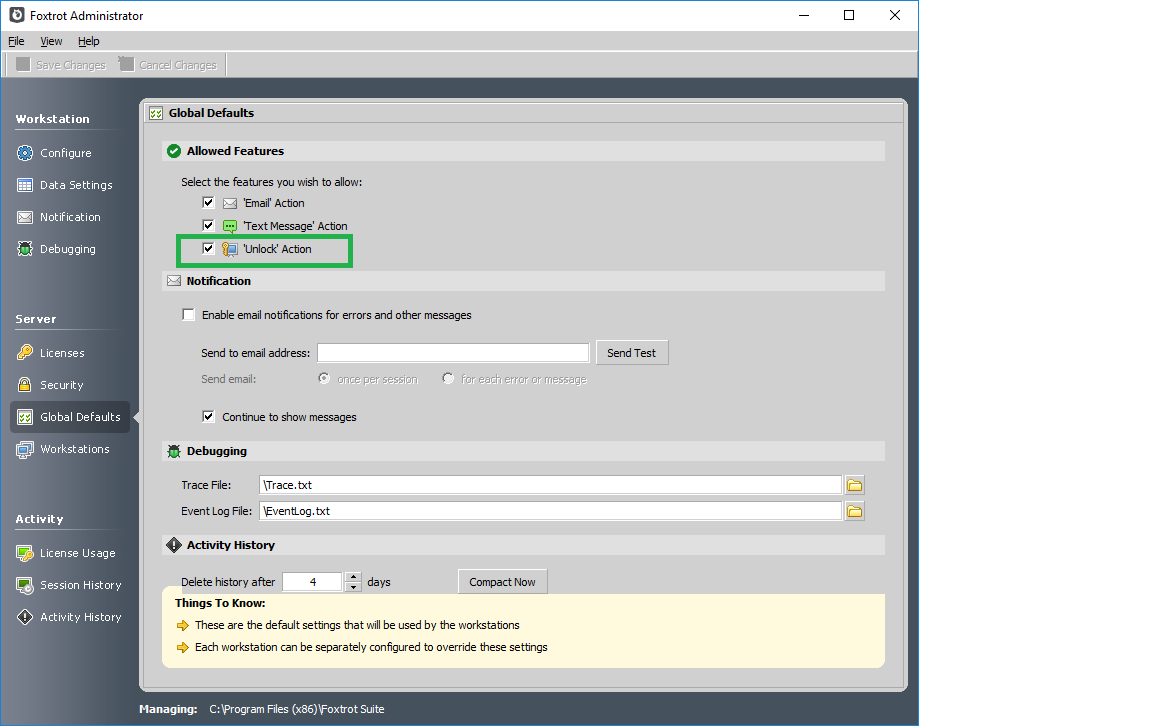Click the envelope icon in Notification section header
Viewport: 1152px width, 726px height.
(174, 281)
